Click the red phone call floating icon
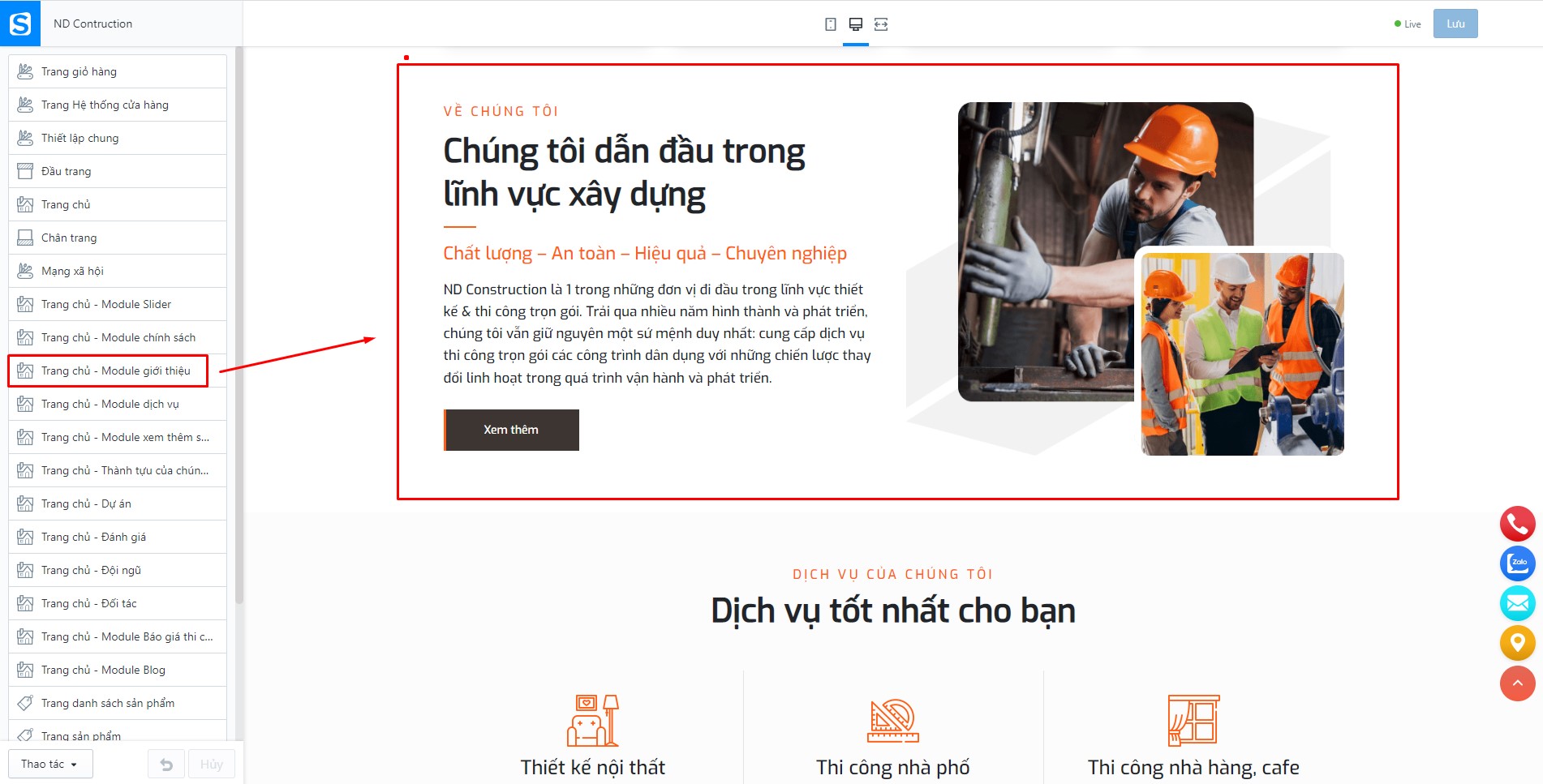 (x=1517, y=524)
